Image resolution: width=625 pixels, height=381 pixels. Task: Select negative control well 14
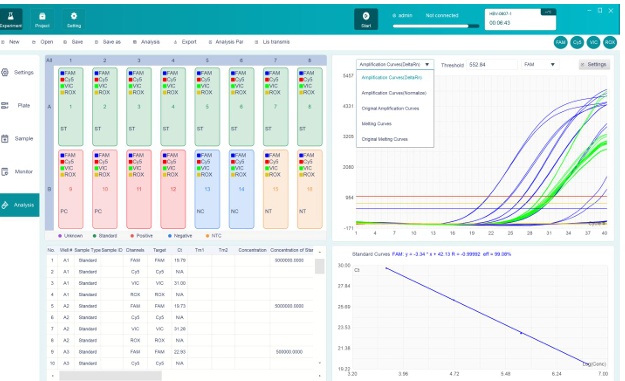tap(241, 189)
